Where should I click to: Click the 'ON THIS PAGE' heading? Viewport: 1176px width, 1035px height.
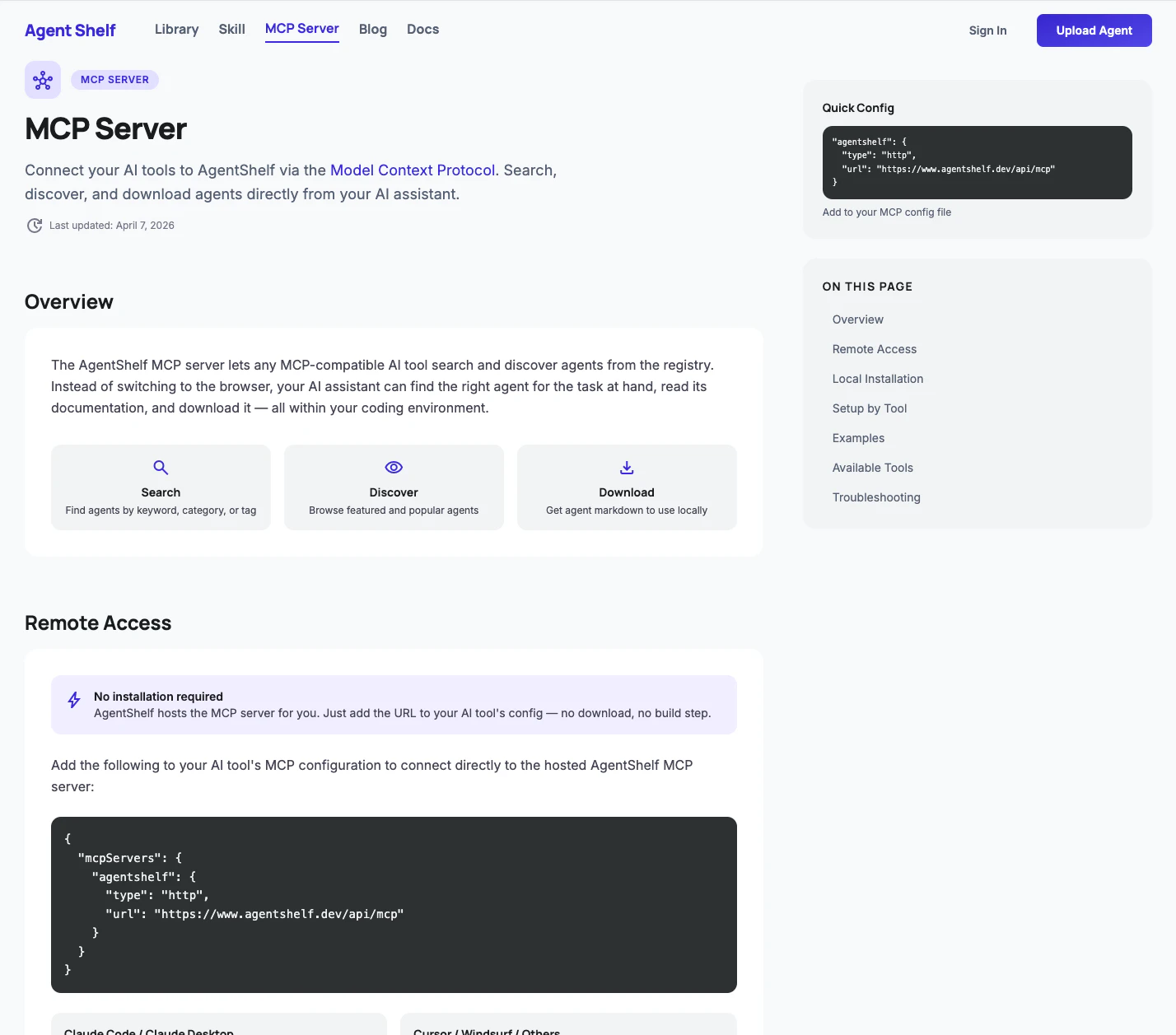867,287
